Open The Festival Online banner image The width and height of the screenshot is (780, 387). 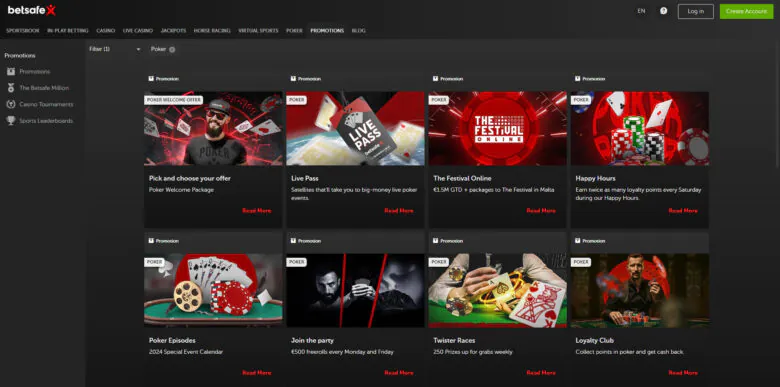click(497, 128)
